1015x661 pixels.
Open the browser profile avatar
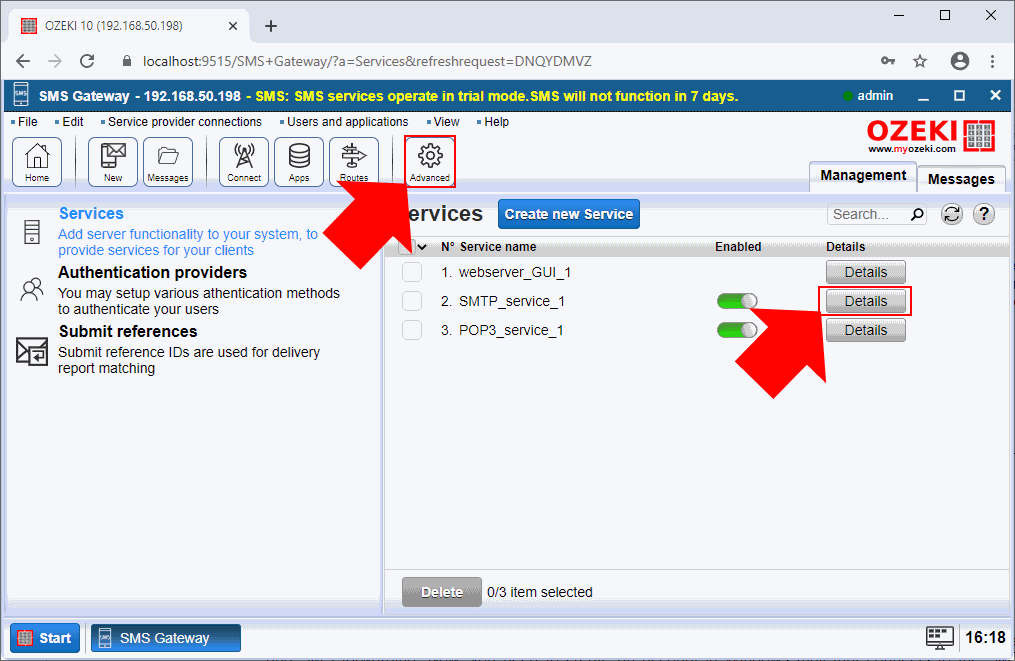[x=959, y=62]
